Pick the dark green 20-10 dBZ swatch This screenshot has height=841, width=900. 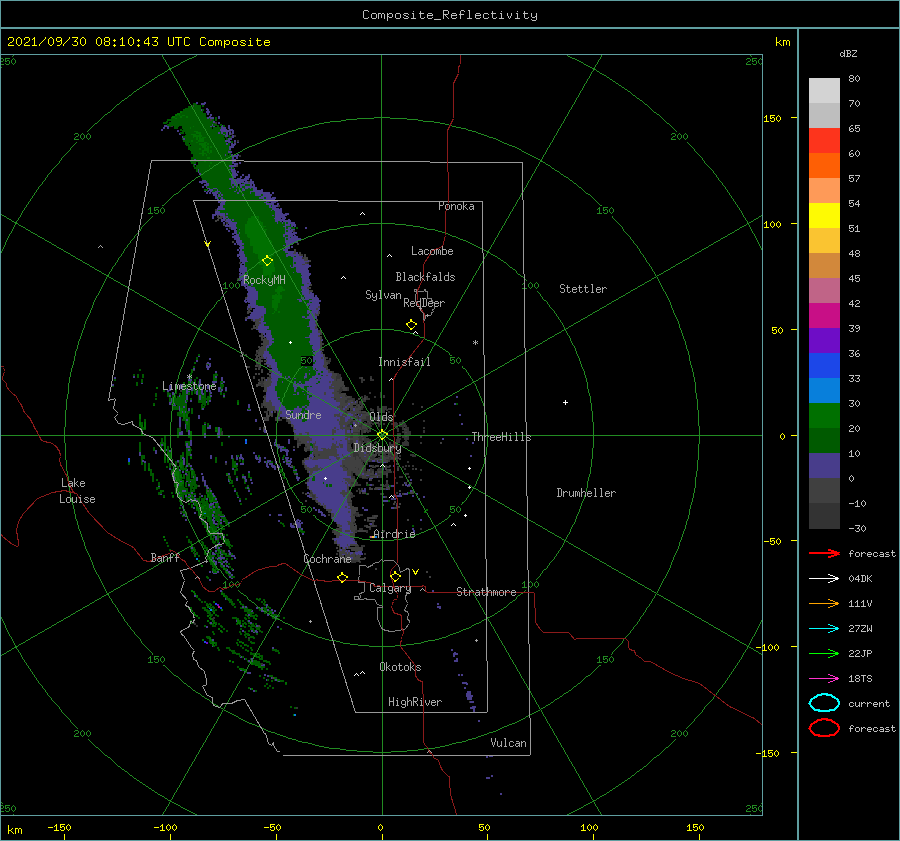[x=824, y=441]
